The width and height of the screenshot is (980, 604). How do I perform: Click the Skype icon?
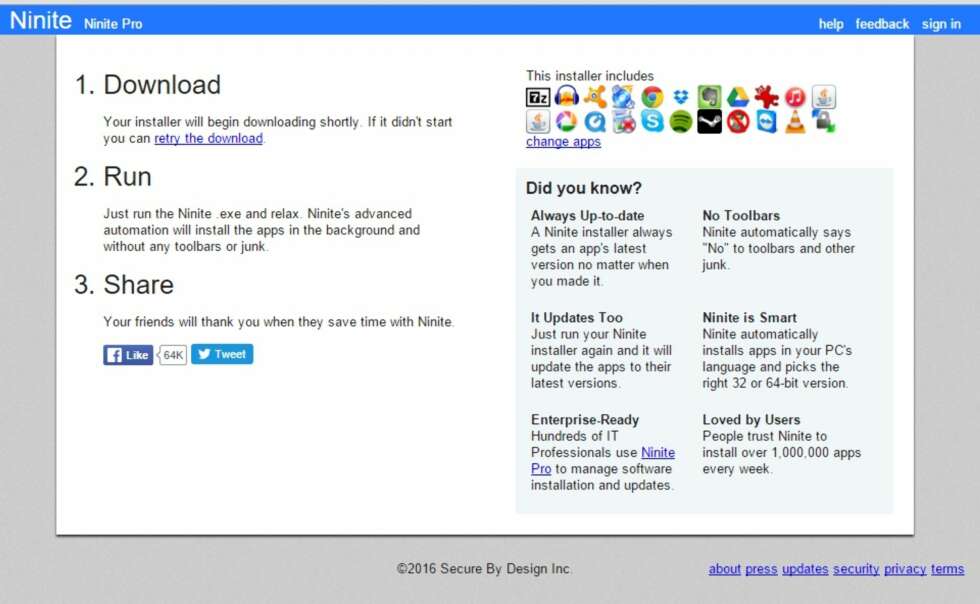pos(652,121)
